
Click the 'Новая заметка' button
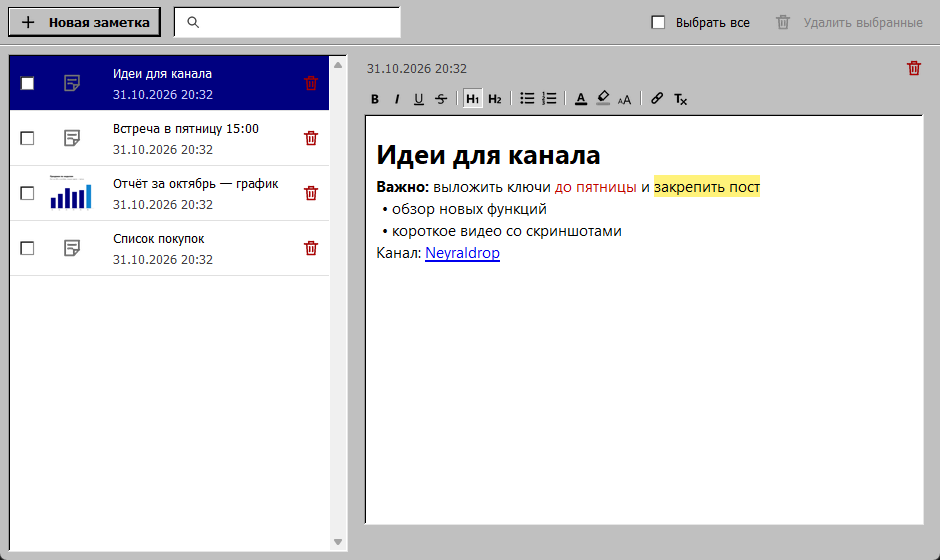pyautogui.click(x=85, y=22)
